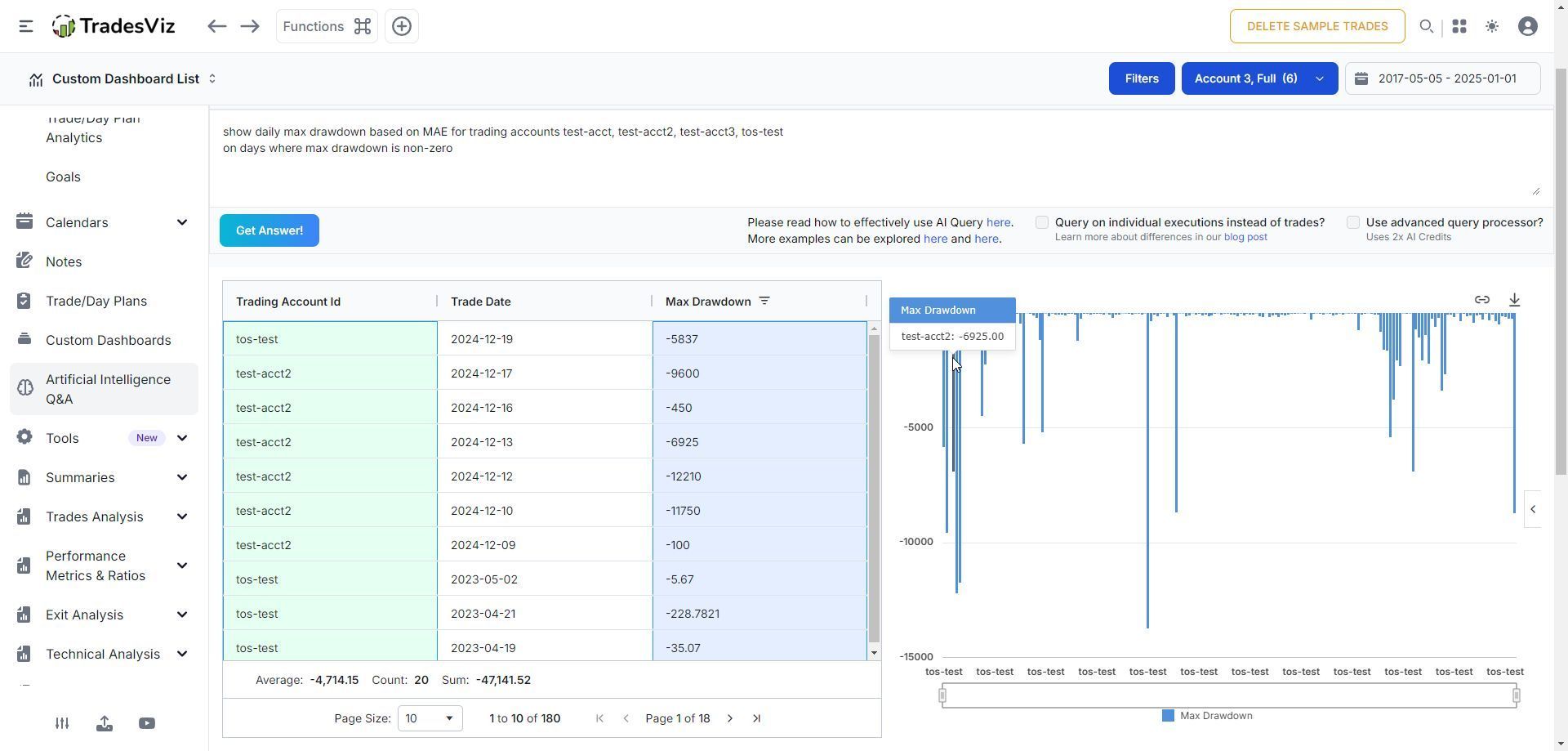The height and width of the screenshot is (751, 1568).
Task: Enable query on individual executions checkbox
Action: (x=1042, y=222)
